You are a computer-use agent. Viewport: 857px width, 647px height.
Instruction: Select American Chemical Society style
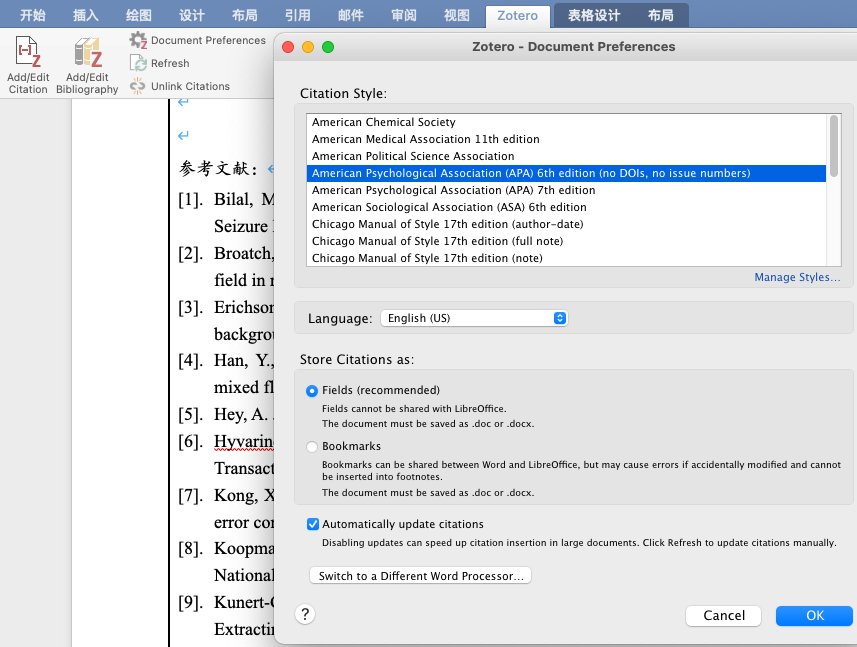[566, 122]
